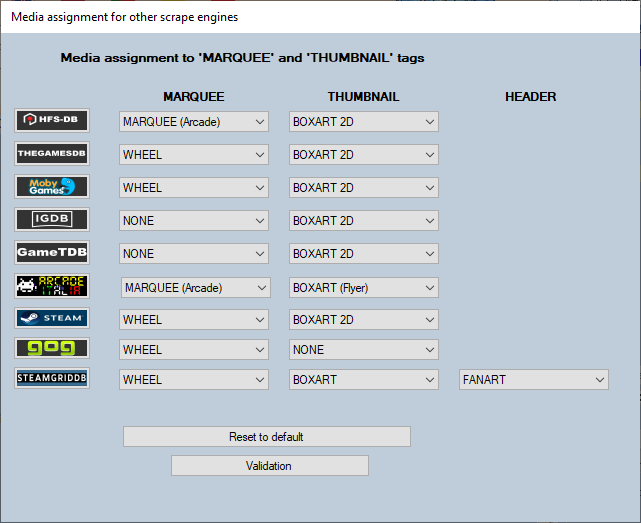Click the Steam logo icon

(52, 318)
